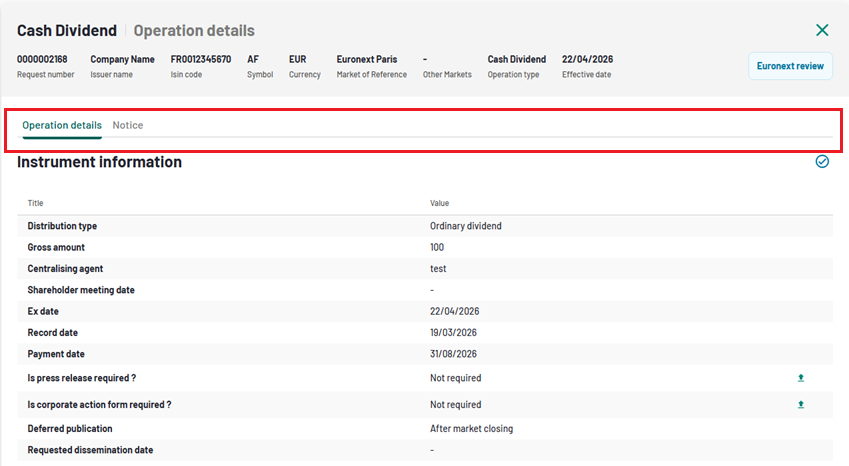Click the Ex date value 22/04/2026
849x466 pixels.
coord(453,311)
